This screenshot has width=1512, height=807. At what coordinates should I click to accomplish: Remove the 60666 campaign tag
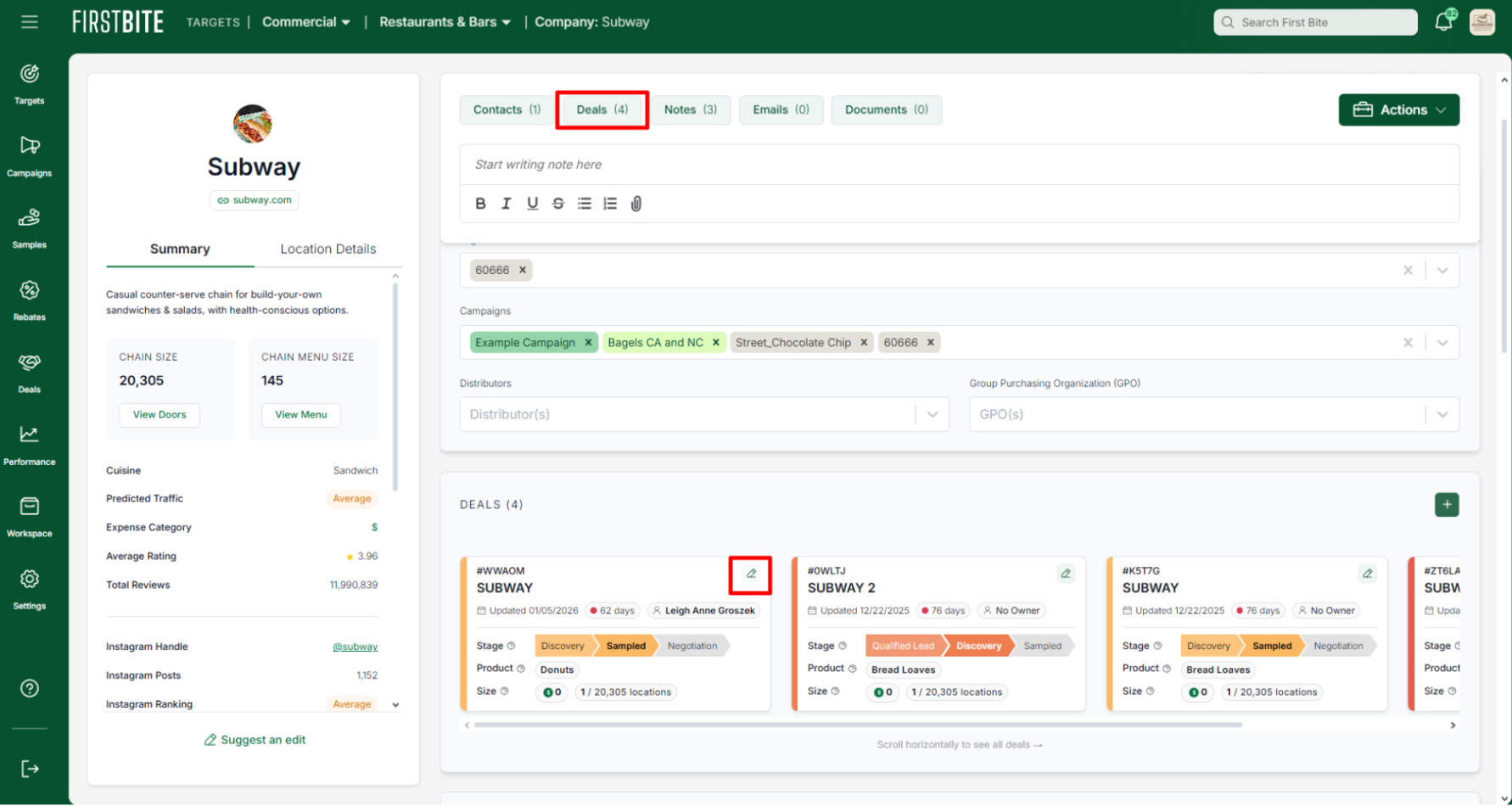(x=931, y=343)
